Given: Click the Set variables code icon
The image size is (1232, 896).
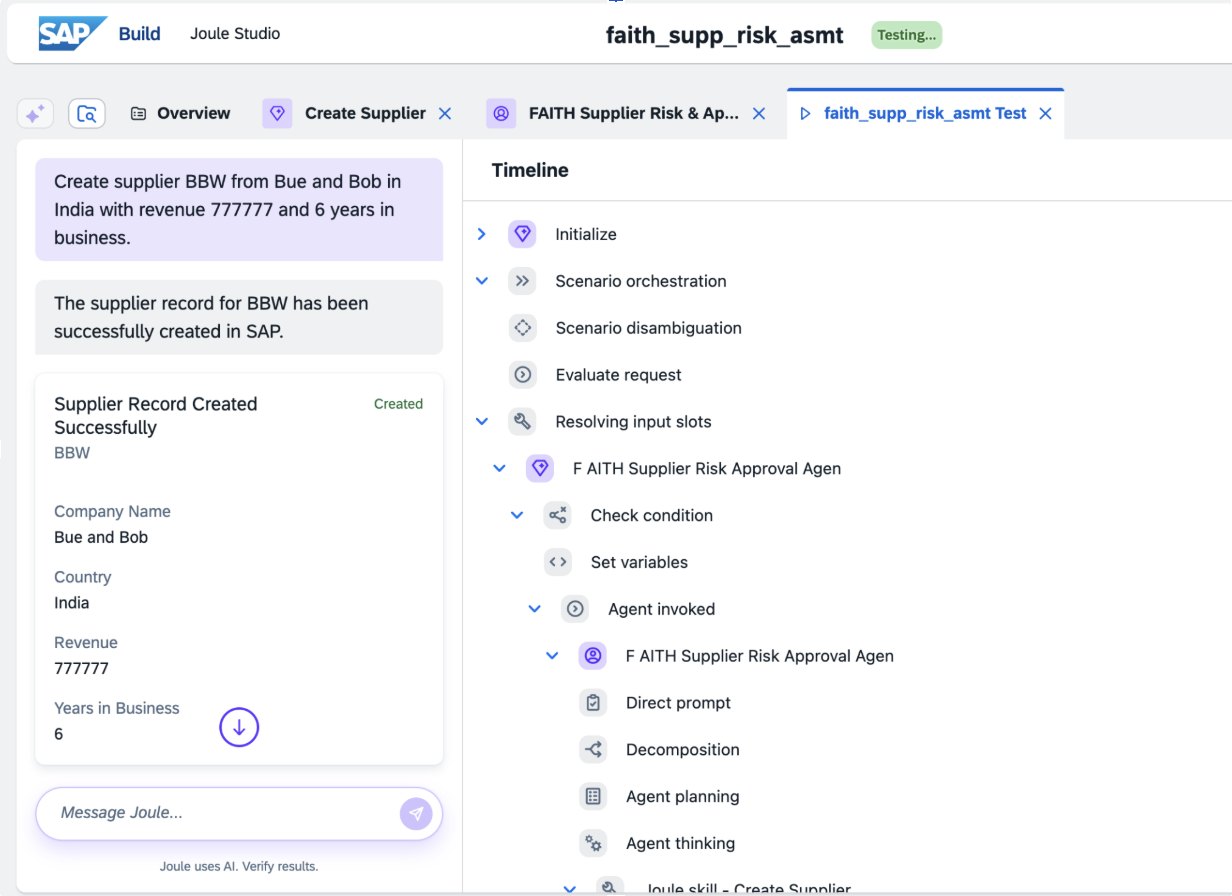Looking at the screenshot, I should coord(557,562).
